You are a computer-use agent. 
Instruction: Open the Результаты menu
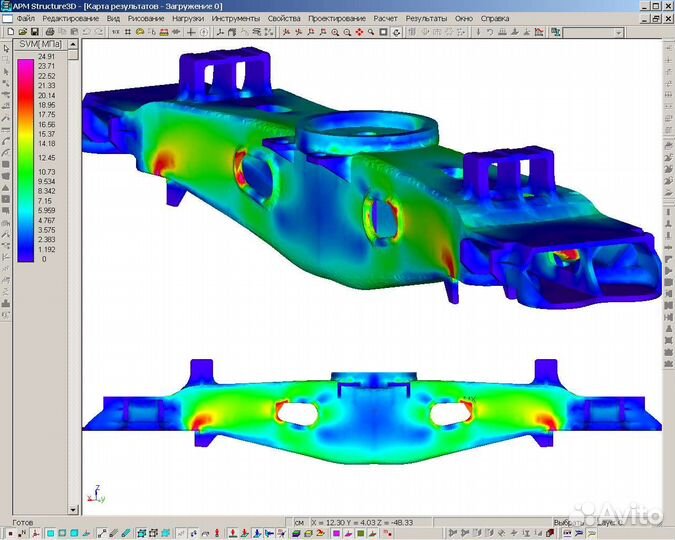(x=426, y=19)
